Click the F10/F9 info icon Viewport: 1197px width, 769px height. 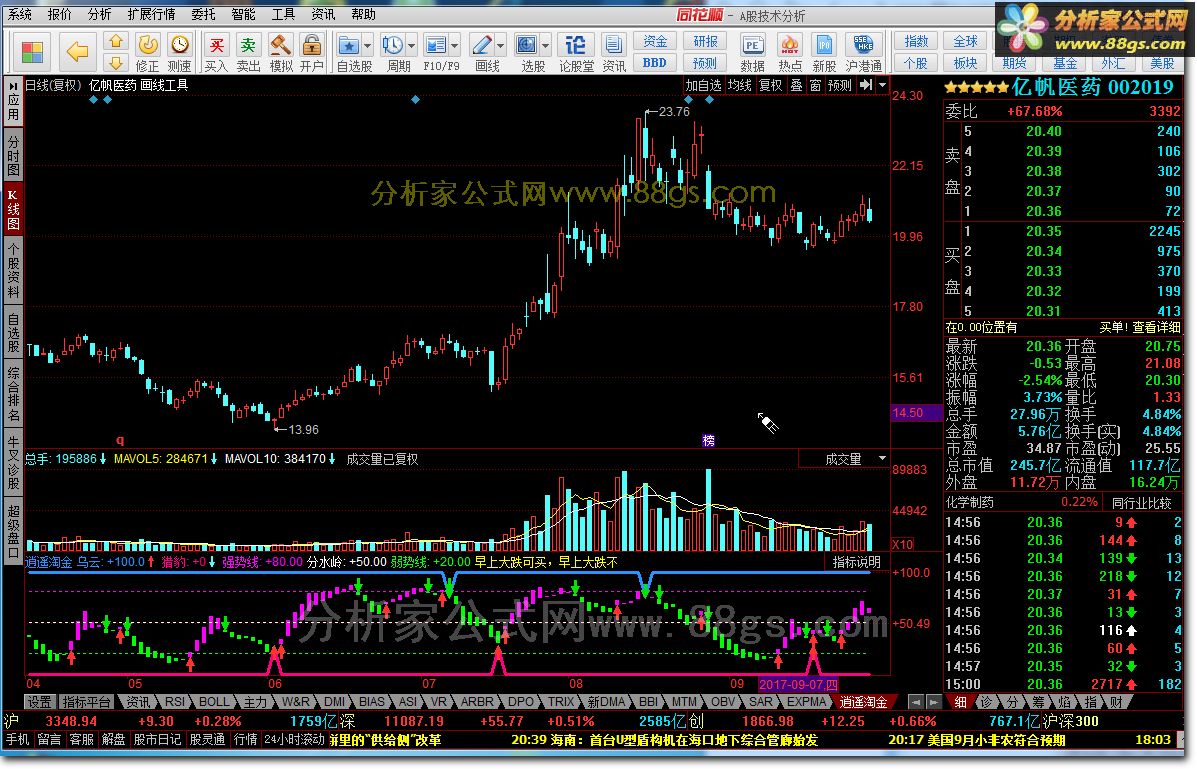[x=435, y=46]
